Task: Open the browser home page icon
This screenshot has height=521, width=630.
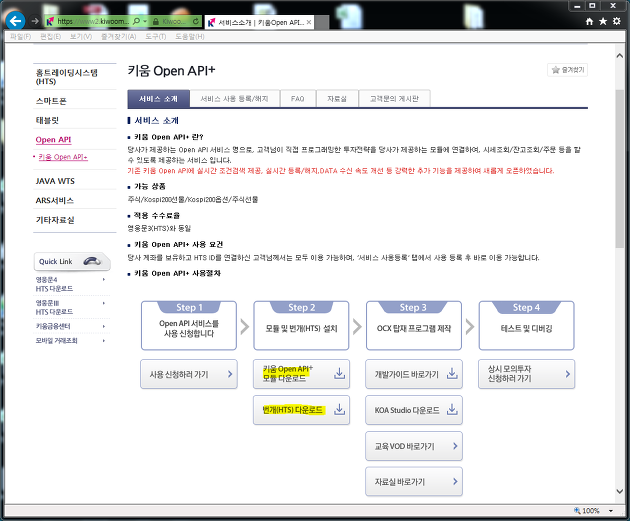Action: [x=589, y=21]
